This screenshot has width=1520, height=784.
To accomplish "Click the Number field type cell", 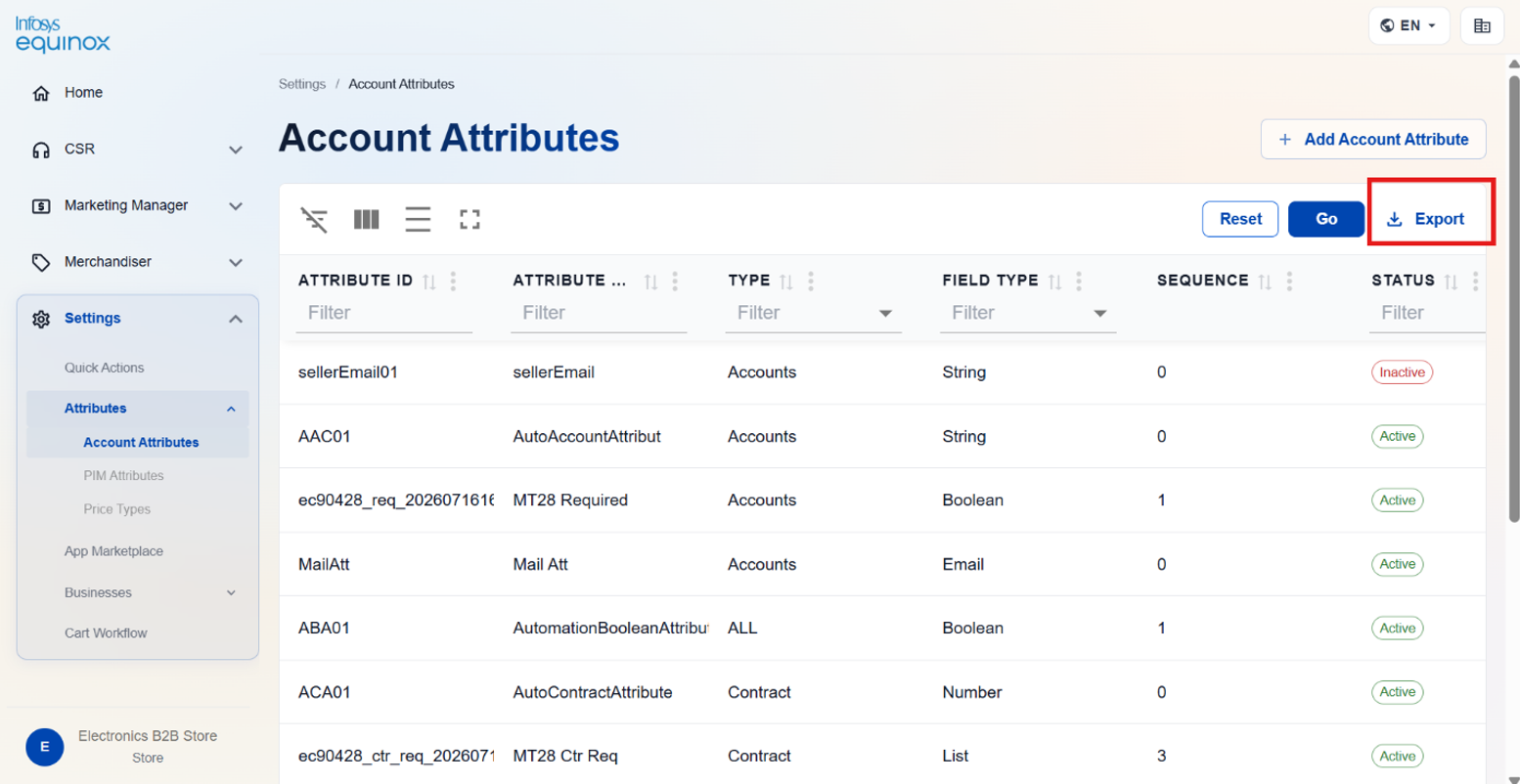I will click(971, 693).
